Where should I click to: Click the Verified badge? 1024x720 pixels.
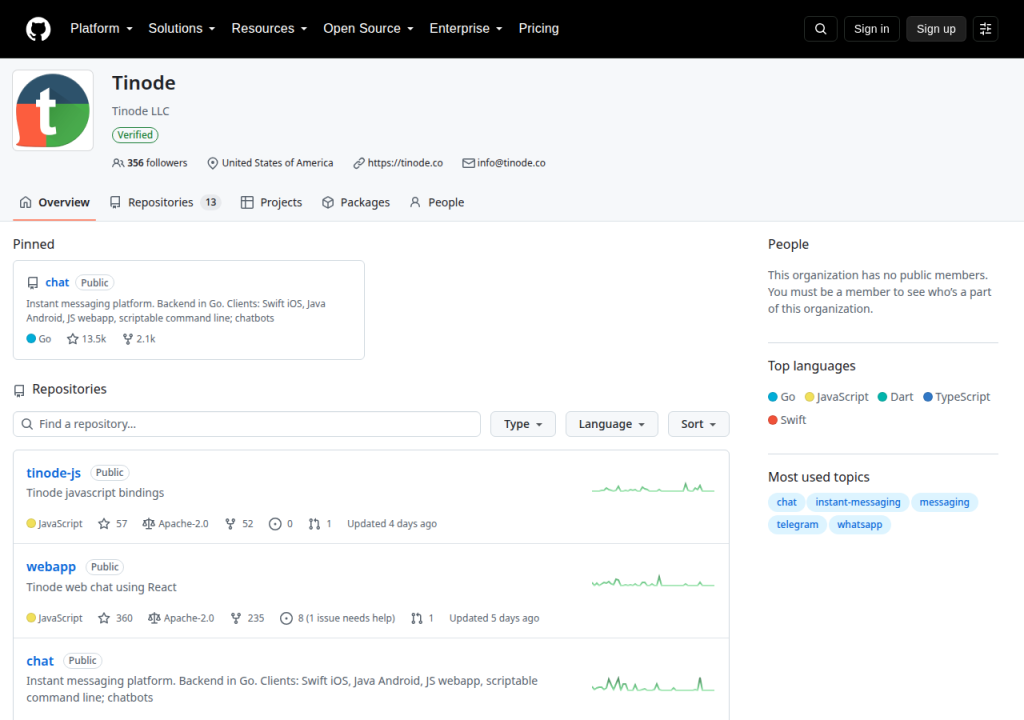pyautogui.click(x=135, y=135)
